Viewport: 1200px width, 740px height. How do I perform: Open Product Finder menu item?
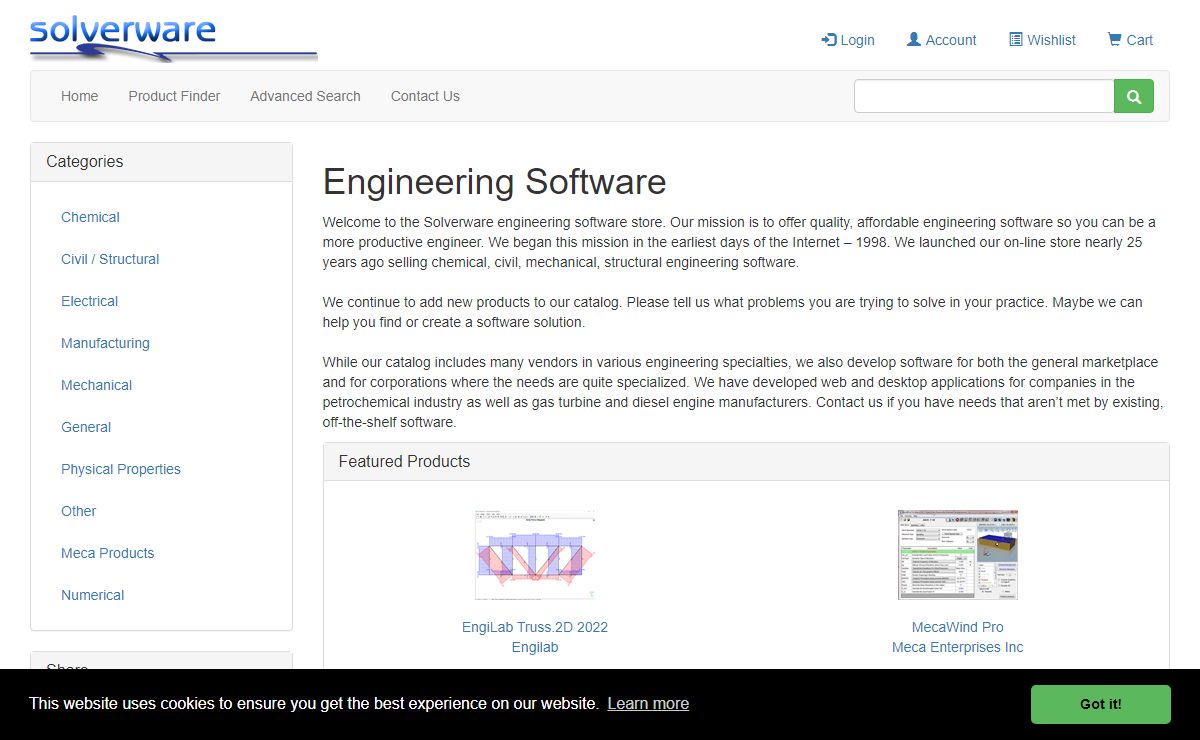[x=174, y=96]
